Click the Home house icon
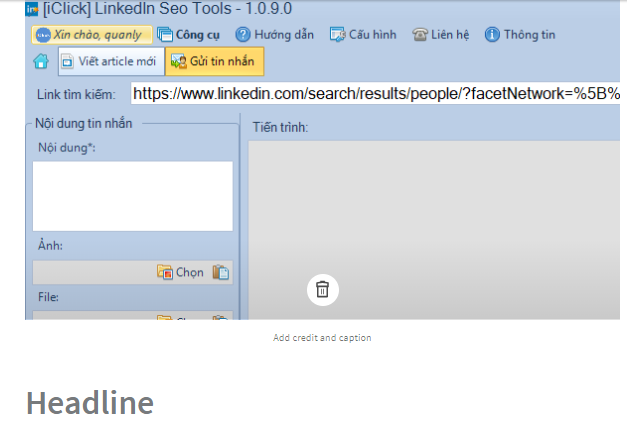627x427 pixels. coord(41,61)
